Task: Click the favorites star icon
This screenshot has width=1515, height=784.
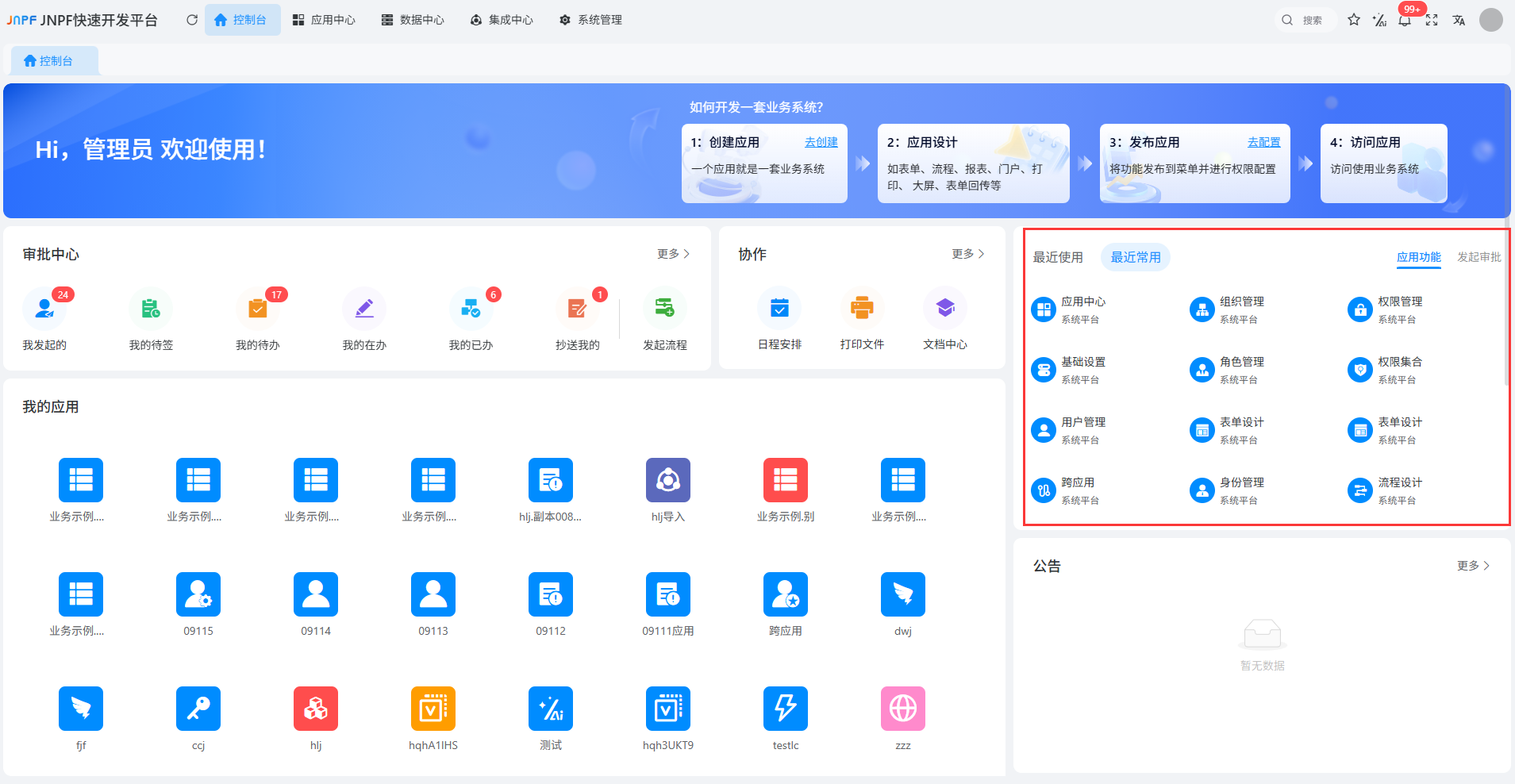Action: click(1354, 20)
